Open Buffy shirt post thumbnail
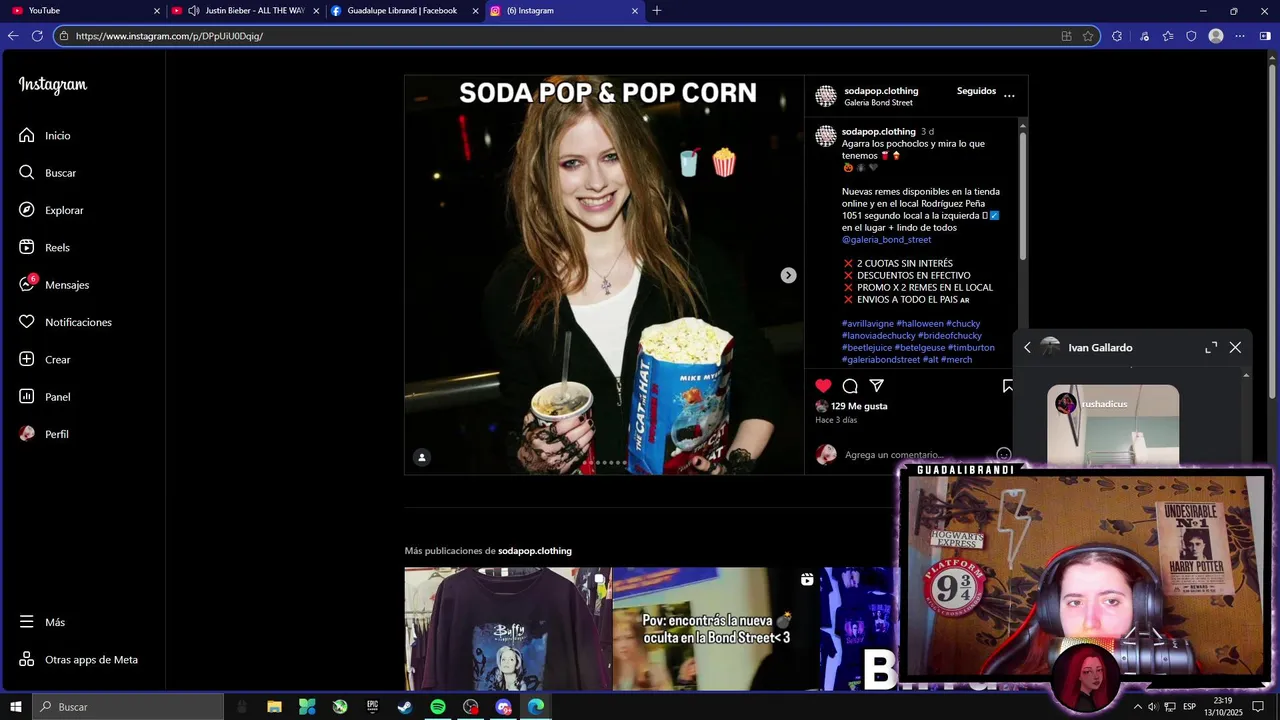The height and width of the screenshot is (720, 1280). [508, 629]
